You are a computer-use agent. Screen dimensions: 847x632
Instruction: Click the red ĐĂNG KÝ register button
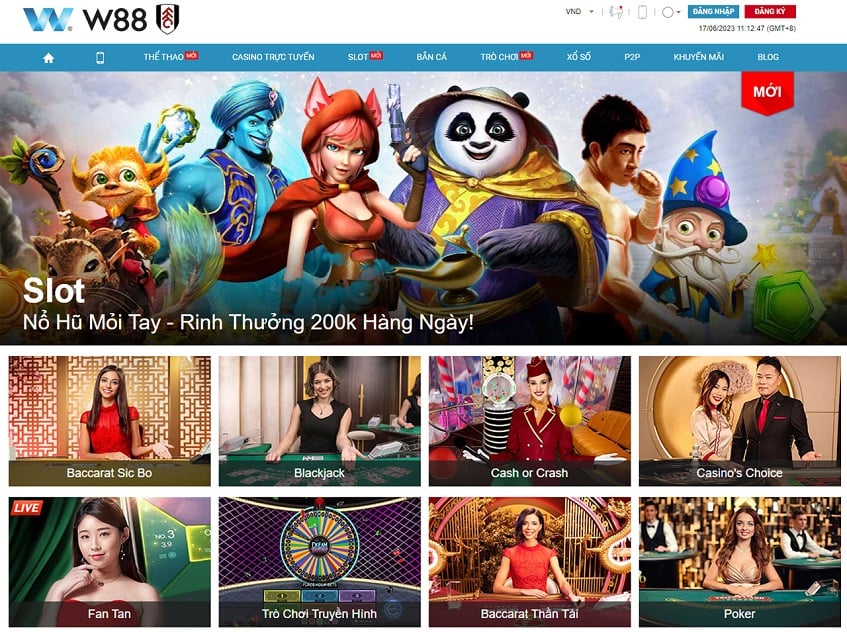point(770,11)
